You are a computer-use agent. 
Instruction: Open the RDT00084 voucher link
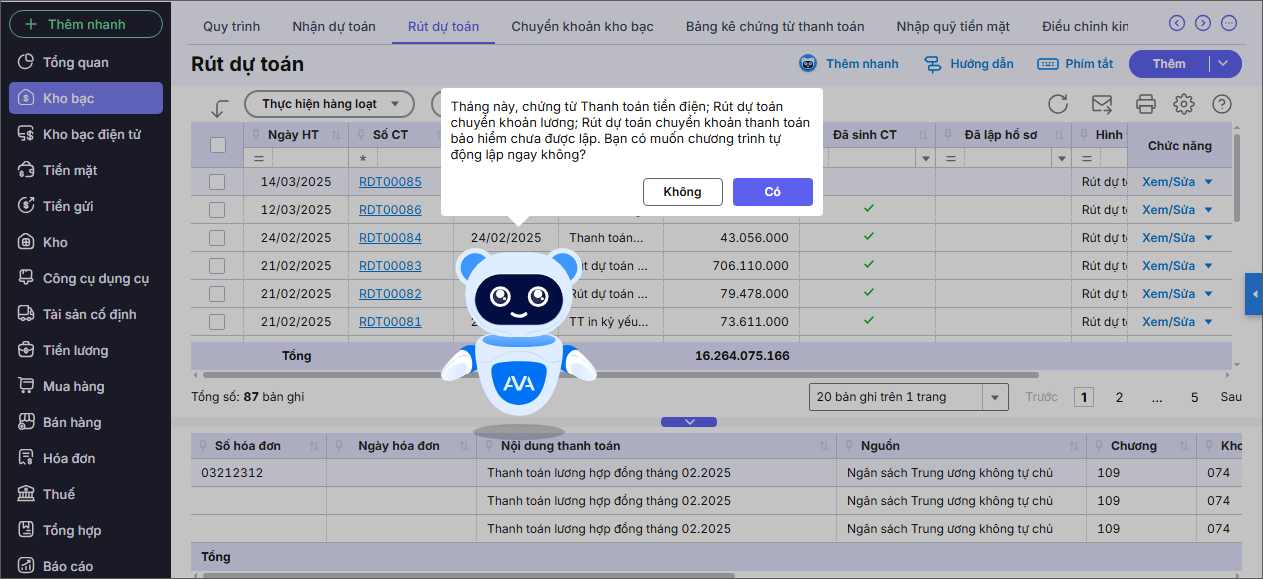390,238
